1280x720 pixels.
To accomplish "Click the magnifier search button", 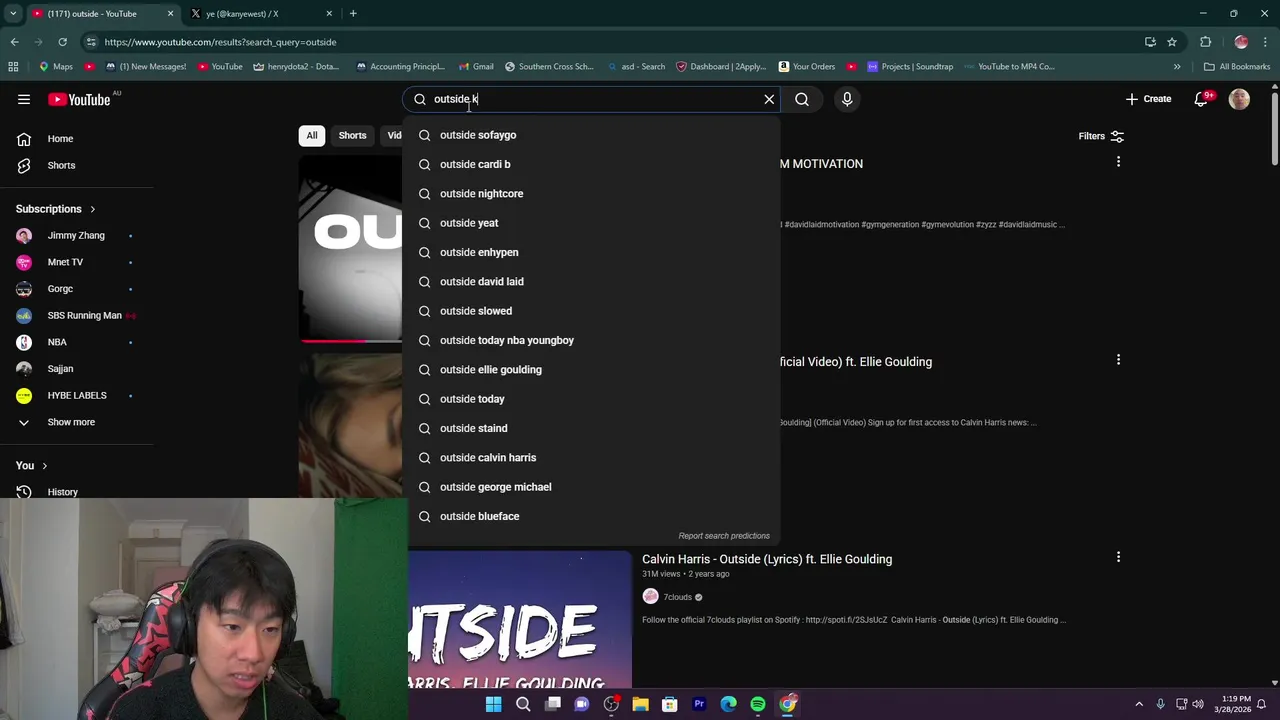I will (802, 99).
